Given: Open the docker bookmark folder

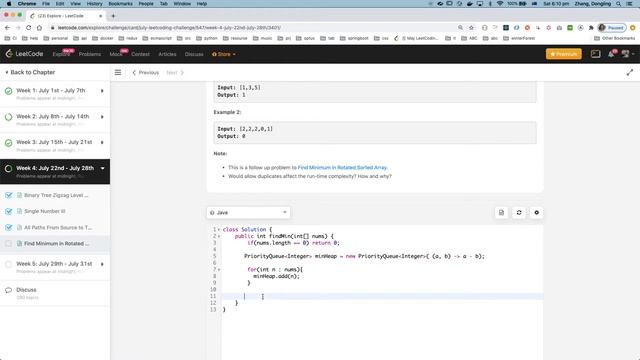Looking at the screenshot, I should 103,38.
